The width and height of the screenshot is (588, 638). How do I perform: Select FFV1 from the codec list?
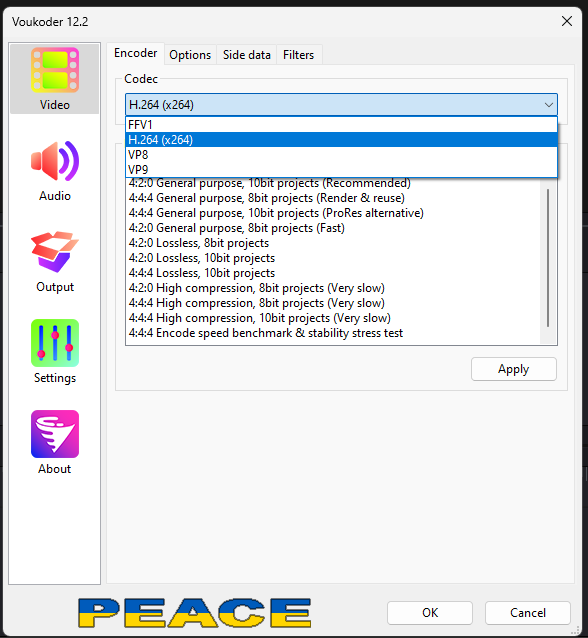(x=341, y=125)
